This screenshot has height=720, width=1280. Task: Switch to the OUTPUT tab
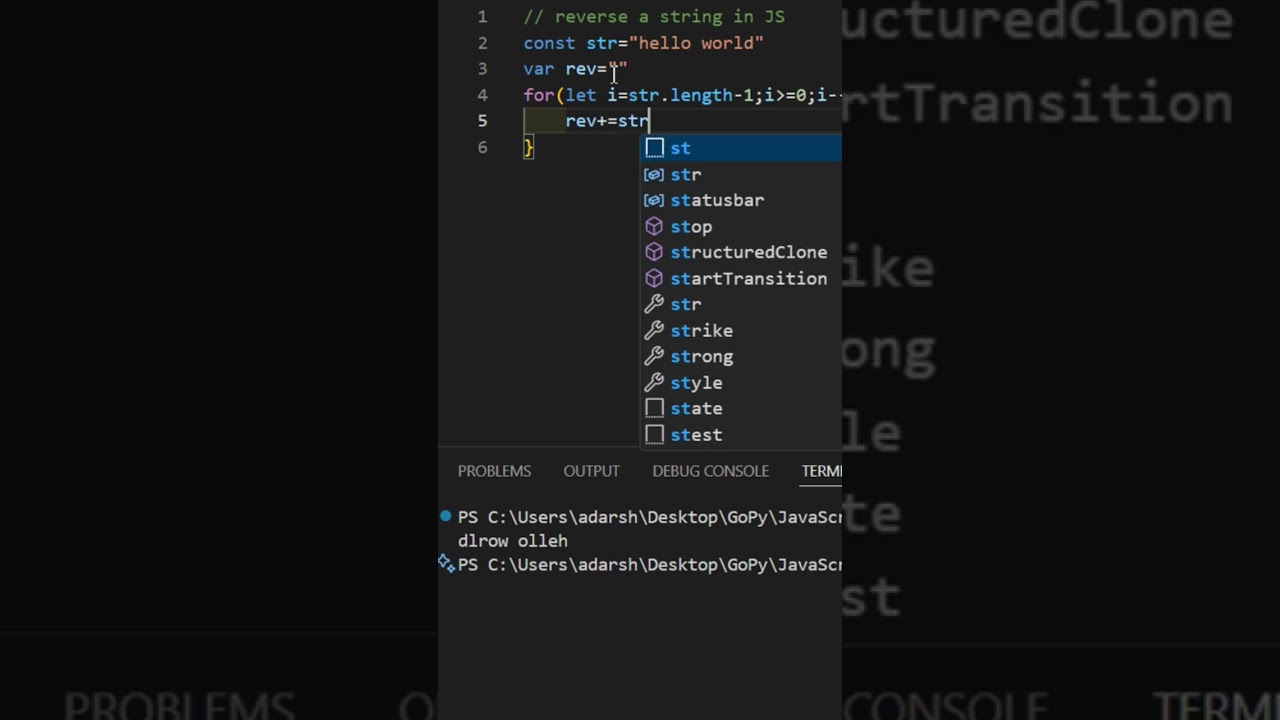(591, 471)
